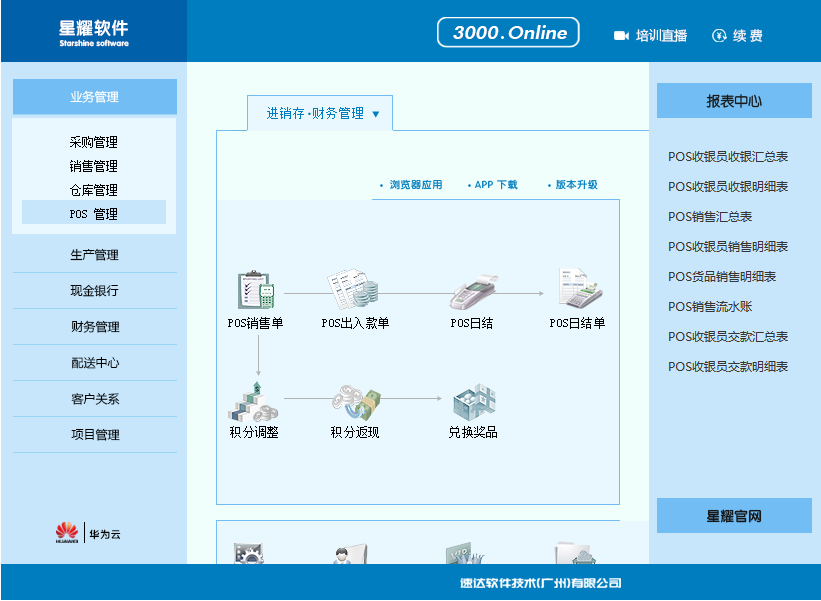This screenshot has height=601, width=821.
Task: Open 项目管理 menu
Action: [x=95, y=435]
